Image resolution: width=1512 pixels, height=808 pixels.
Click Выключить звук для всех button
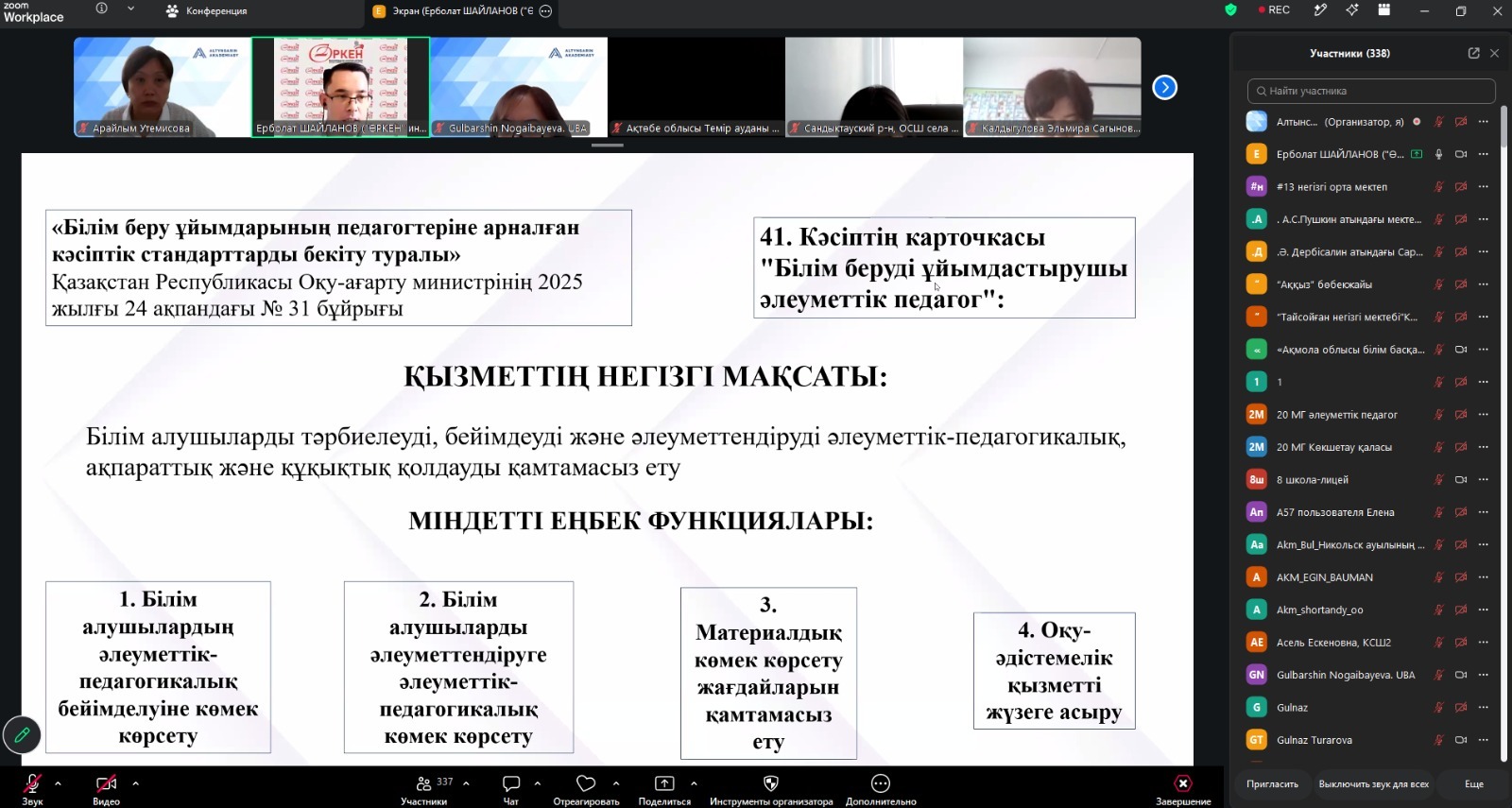pos(1373,784)
